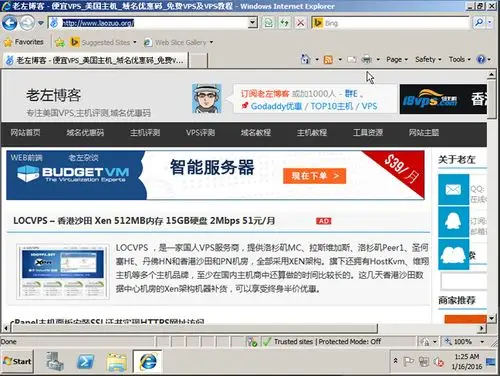Go to 工具资源 nav item
The width and height of the screenshot is (500, 376).
point(368,133)
